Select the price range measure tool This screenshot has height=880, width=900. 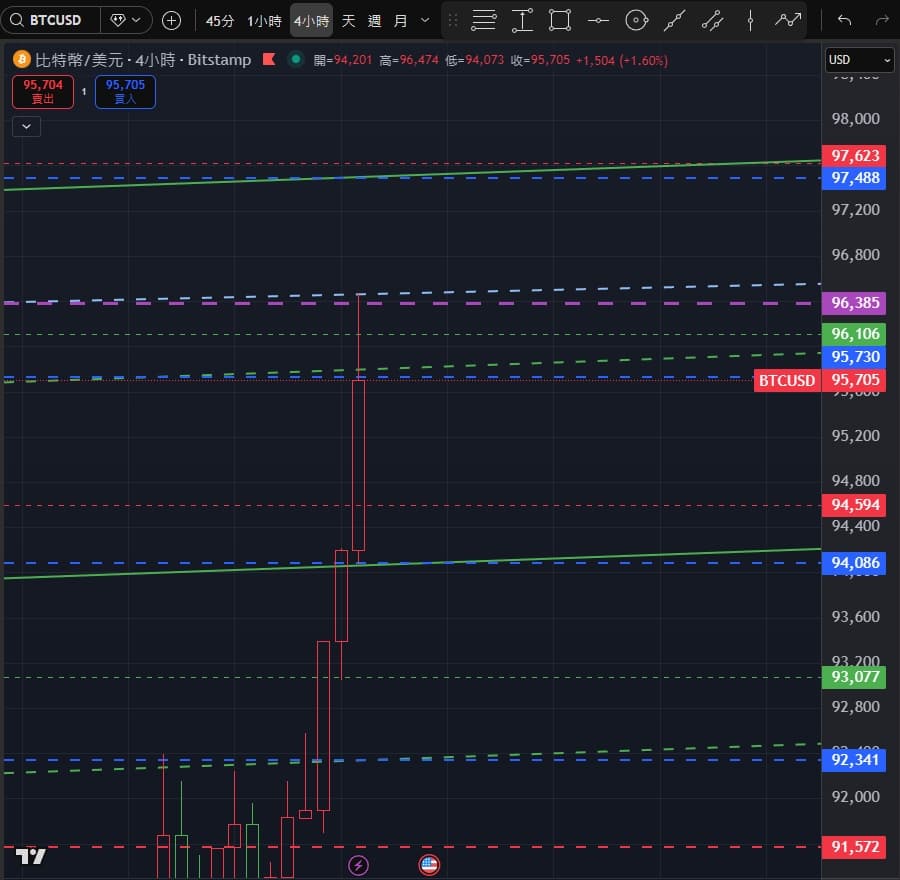[x=522, y=21]
